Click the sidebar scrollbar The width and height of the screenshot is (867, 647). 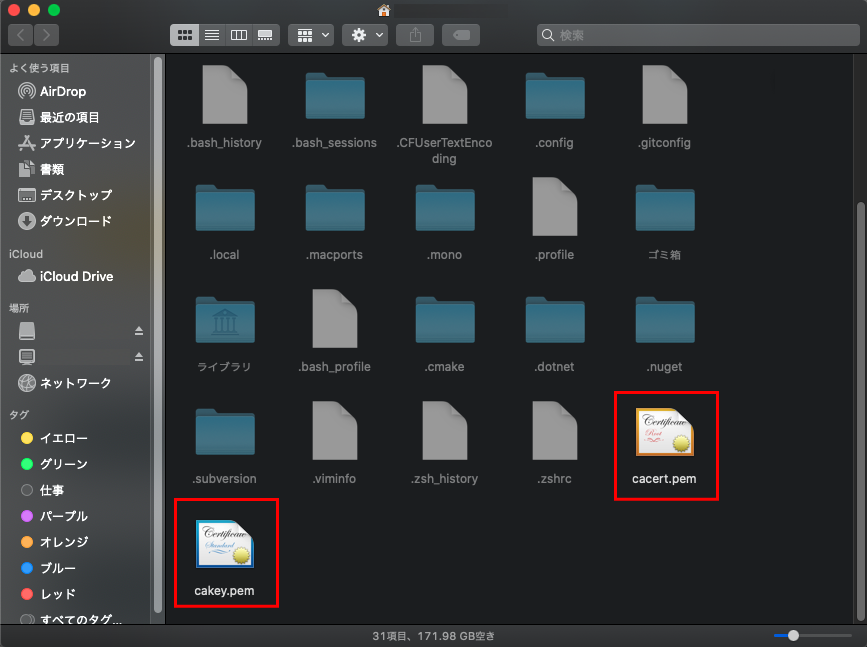coord(158,335)
